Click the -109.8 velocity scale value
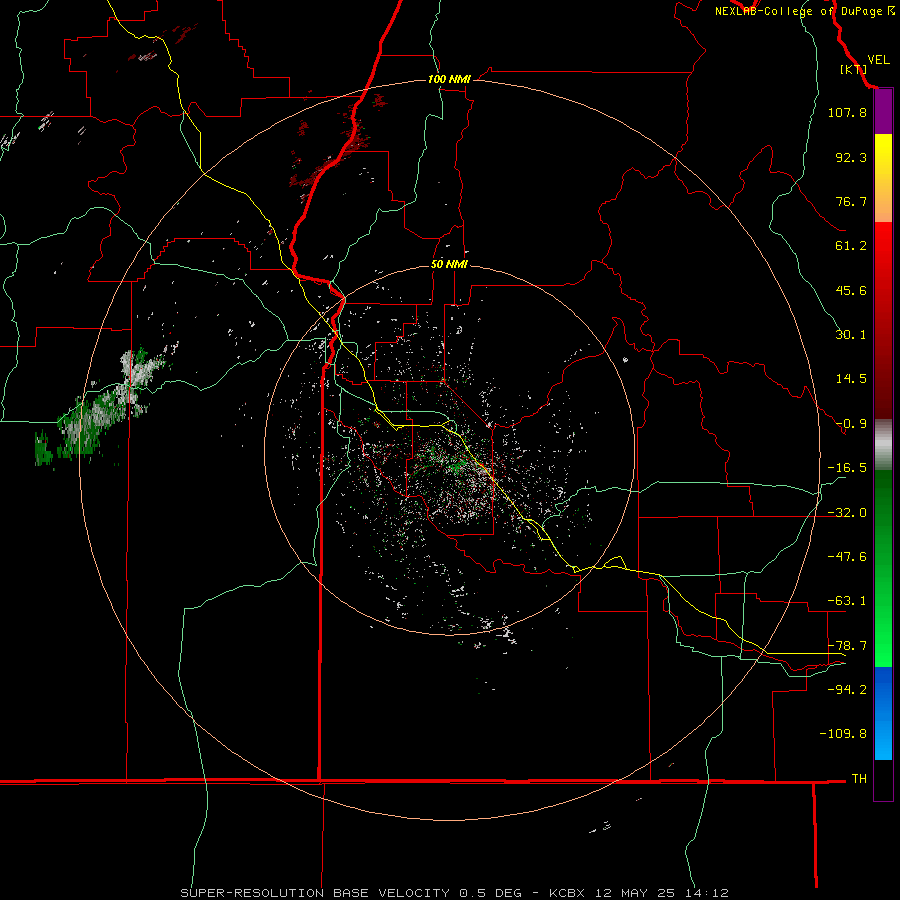The height and width of the screenshot is (900, 900). pyautogui.click(x=844, y=734)
